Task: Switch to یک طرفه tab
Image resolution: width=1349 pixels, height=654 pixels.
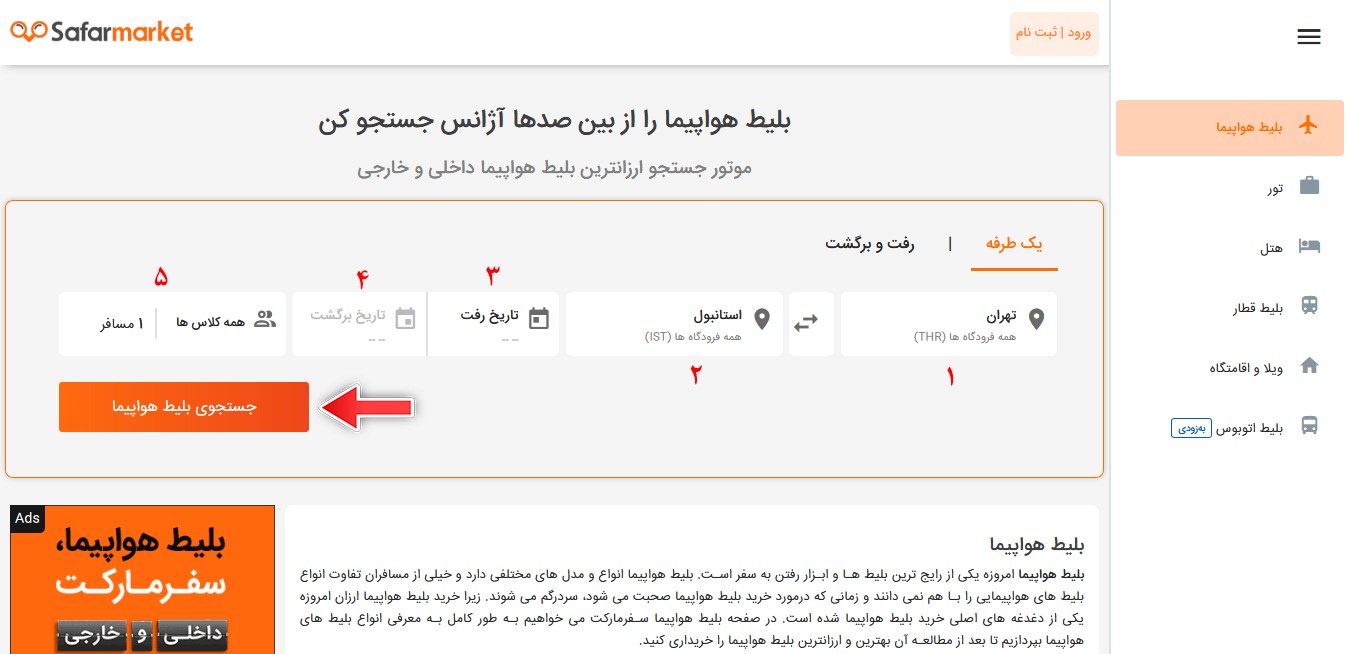Action: 1014,244
